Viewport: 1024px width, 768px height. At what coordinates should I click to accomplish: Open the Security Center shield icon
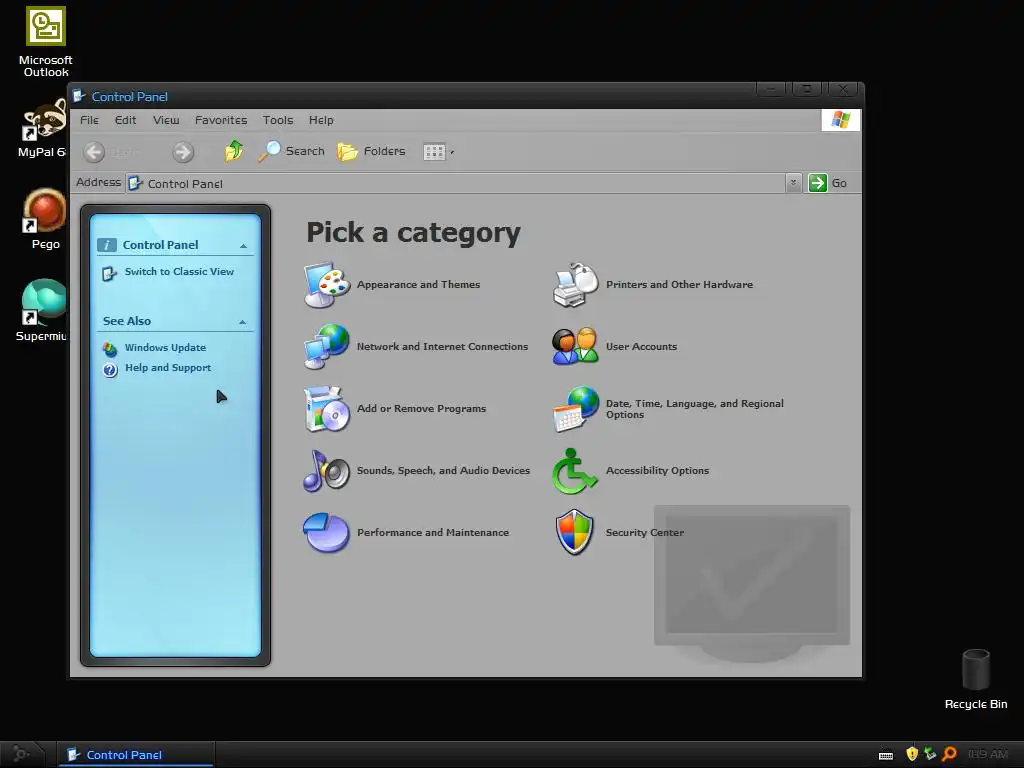pos(575,532)
